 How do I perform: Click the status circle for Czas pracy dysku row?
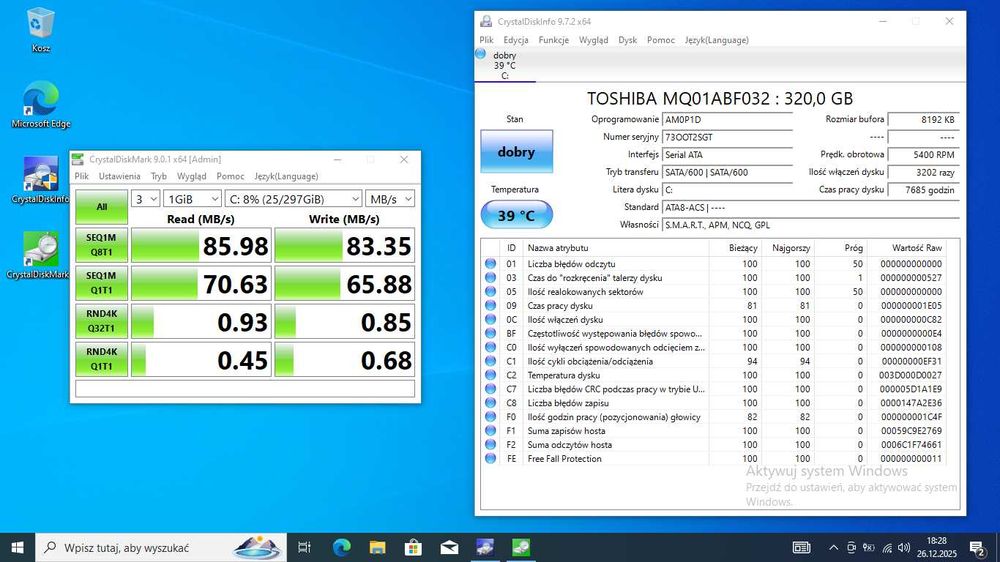tap(490, 306)
